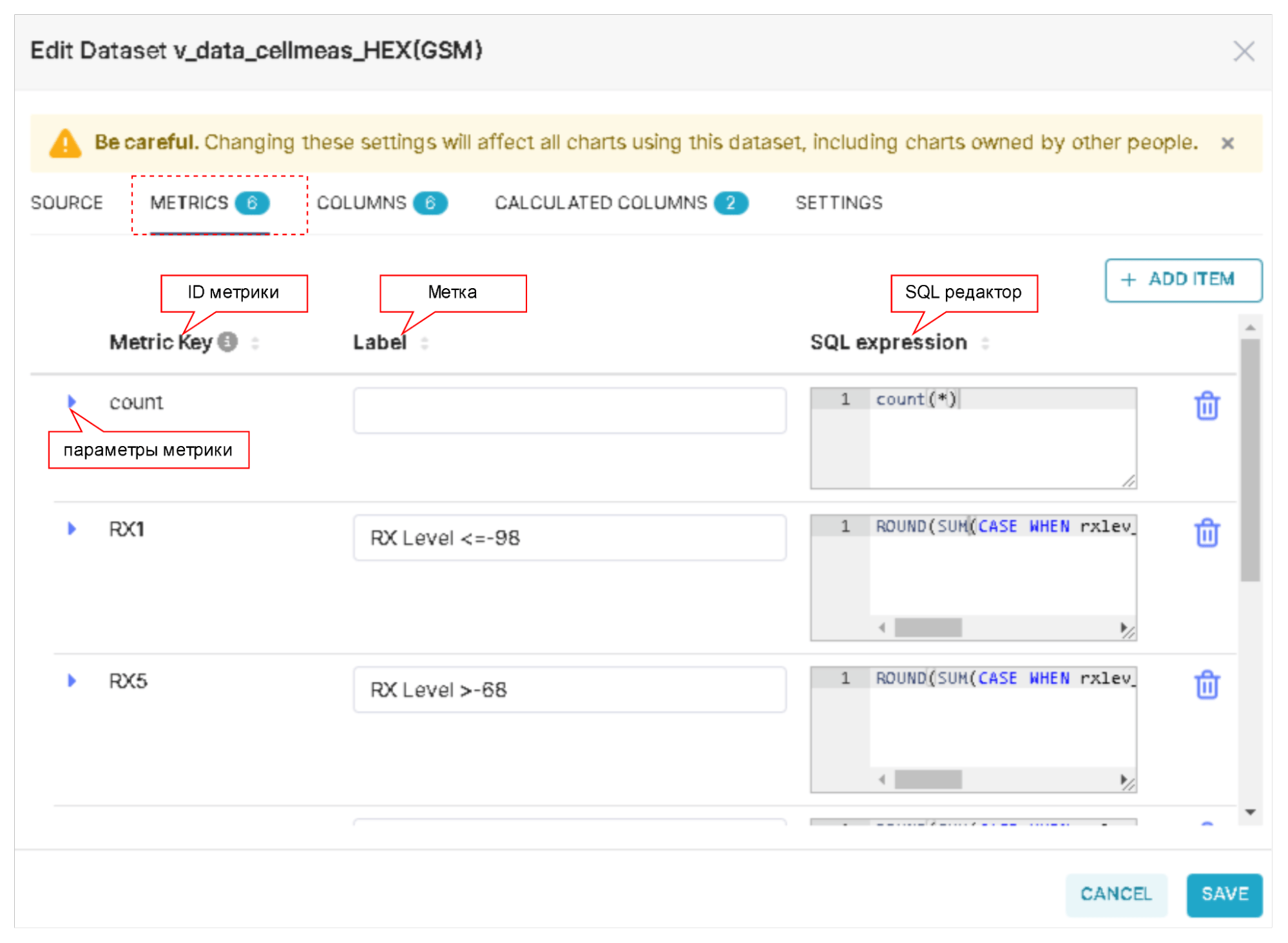This screenshot has width=1288, height=943.
Task: Switch to the Source tab
Action: tap(66, 203)
